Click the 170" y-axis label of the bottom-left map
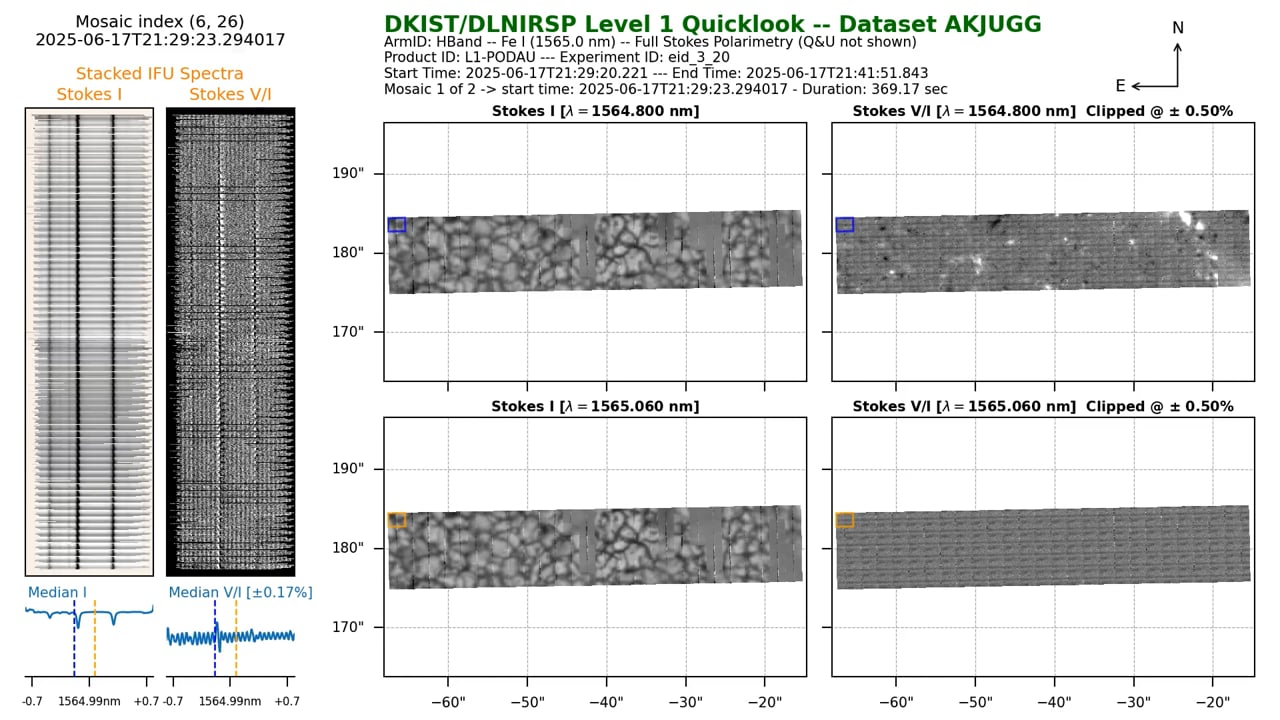 pyautogui.click(x=348, y=627)
